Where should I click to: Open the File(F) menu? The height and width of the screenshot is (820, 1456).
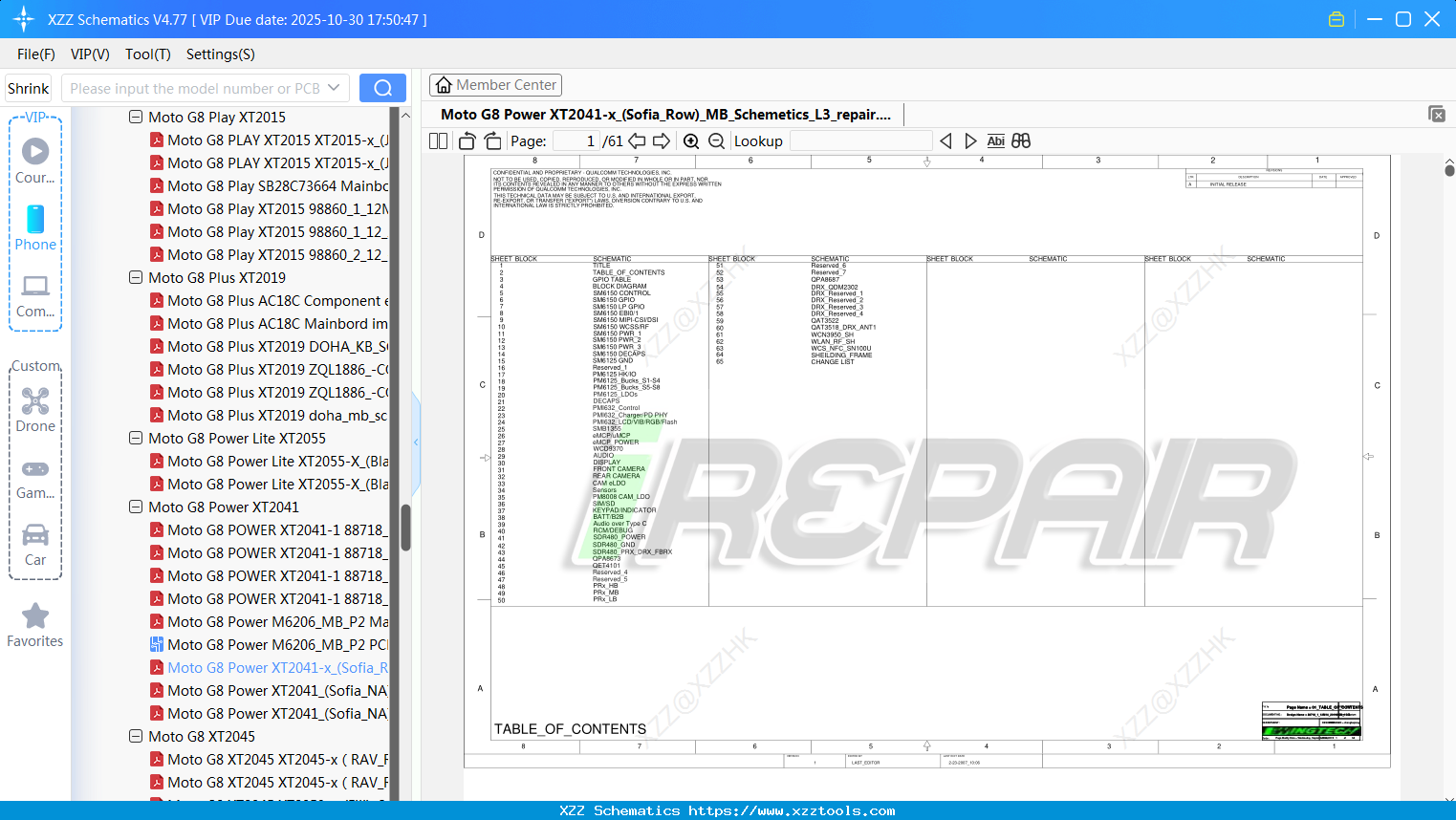[x=36, y=54]
